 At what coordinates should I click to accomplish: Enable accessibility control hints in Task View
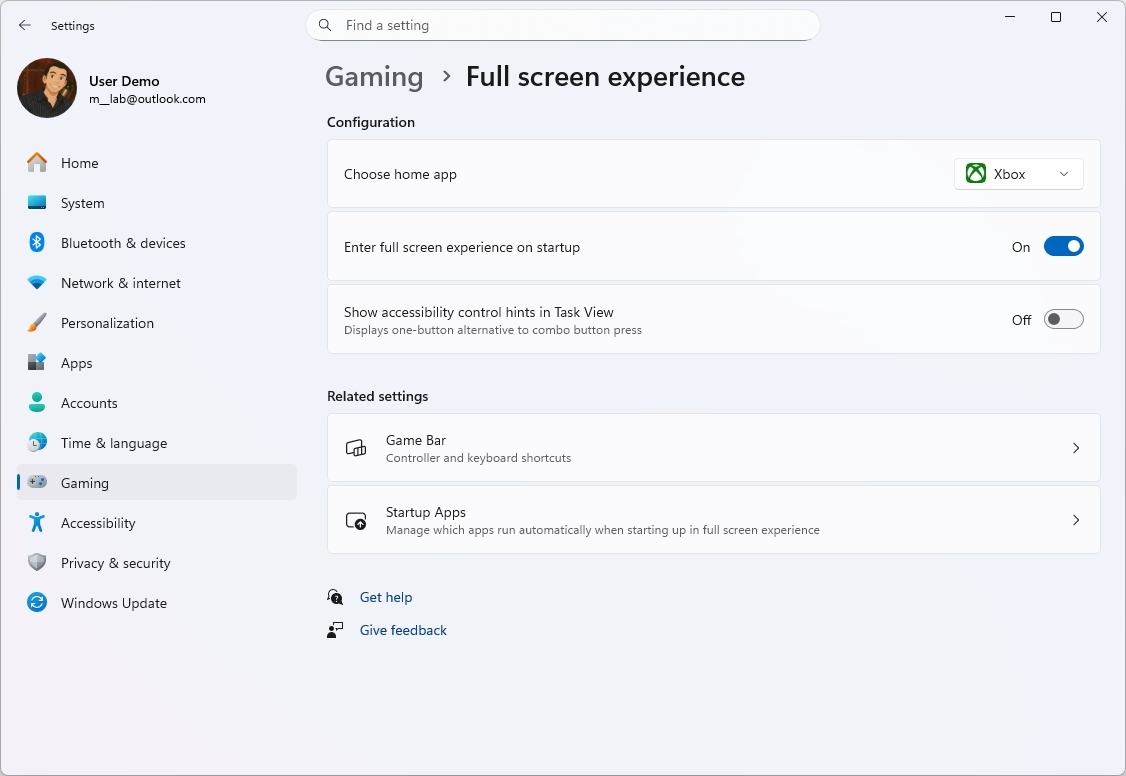click(x=1064, y=319)
